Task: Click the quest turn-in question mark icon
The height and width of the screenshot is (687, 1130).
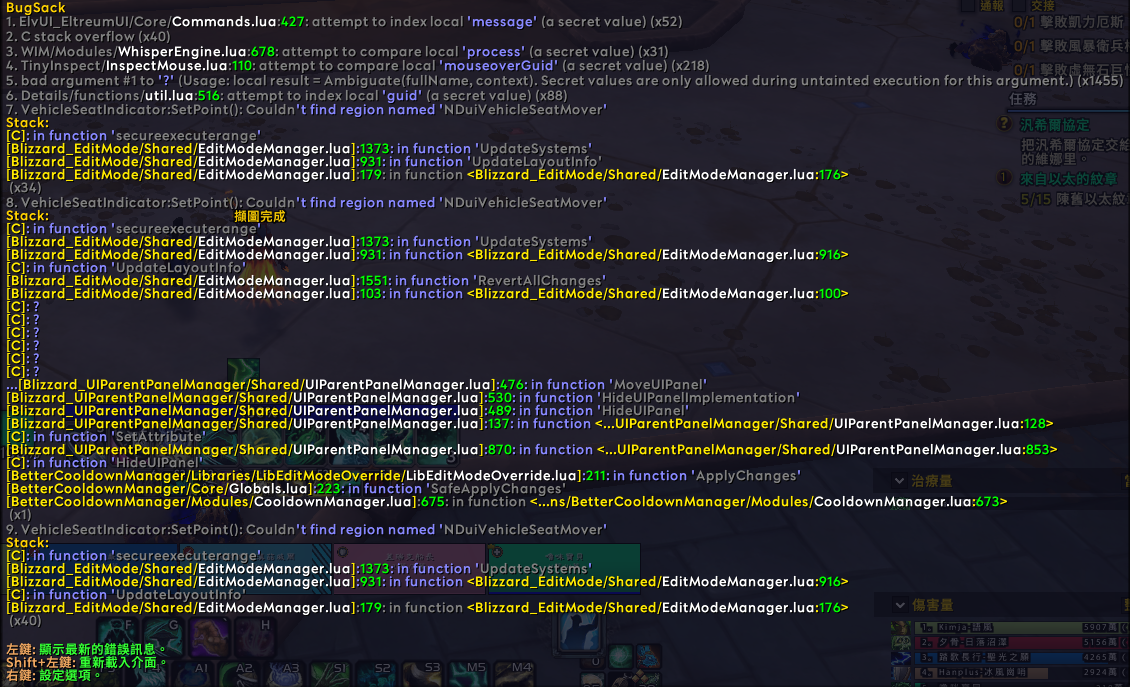Action: click(x=1004, y=124)
